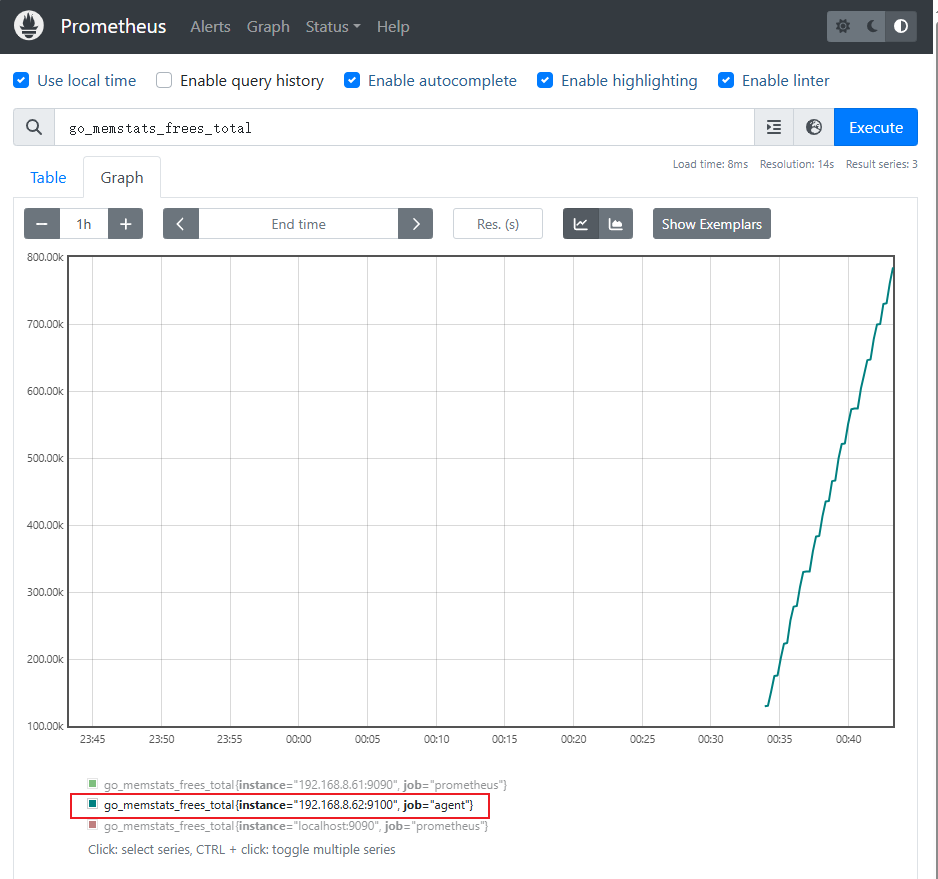Click teal swatch for 192.168.8.62:9100 series
The height and width of the screenshot is (879, 938).
tap(93, 804)
